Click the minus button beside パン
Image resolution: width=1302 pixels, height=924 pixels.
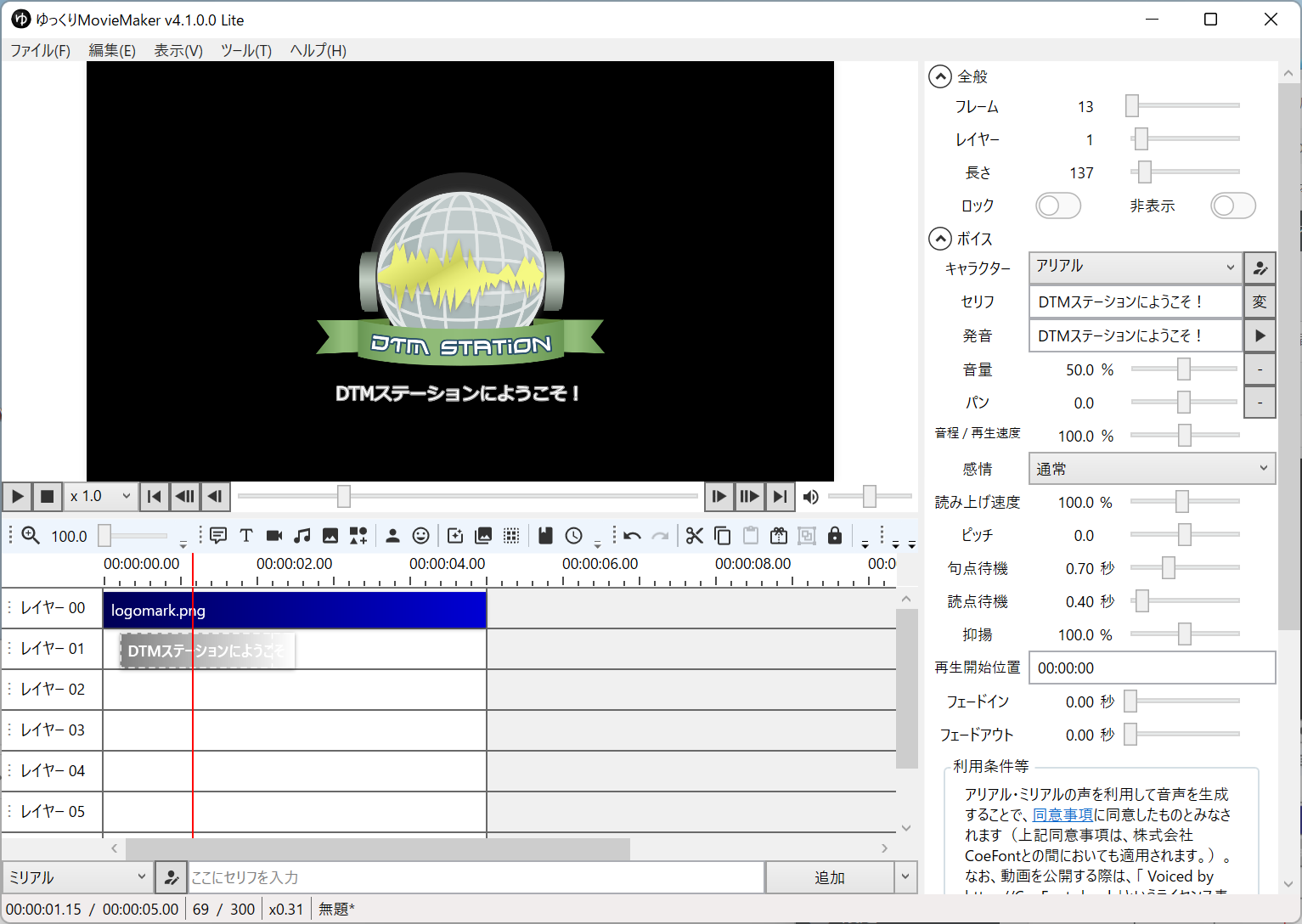tap(1260, 403)
